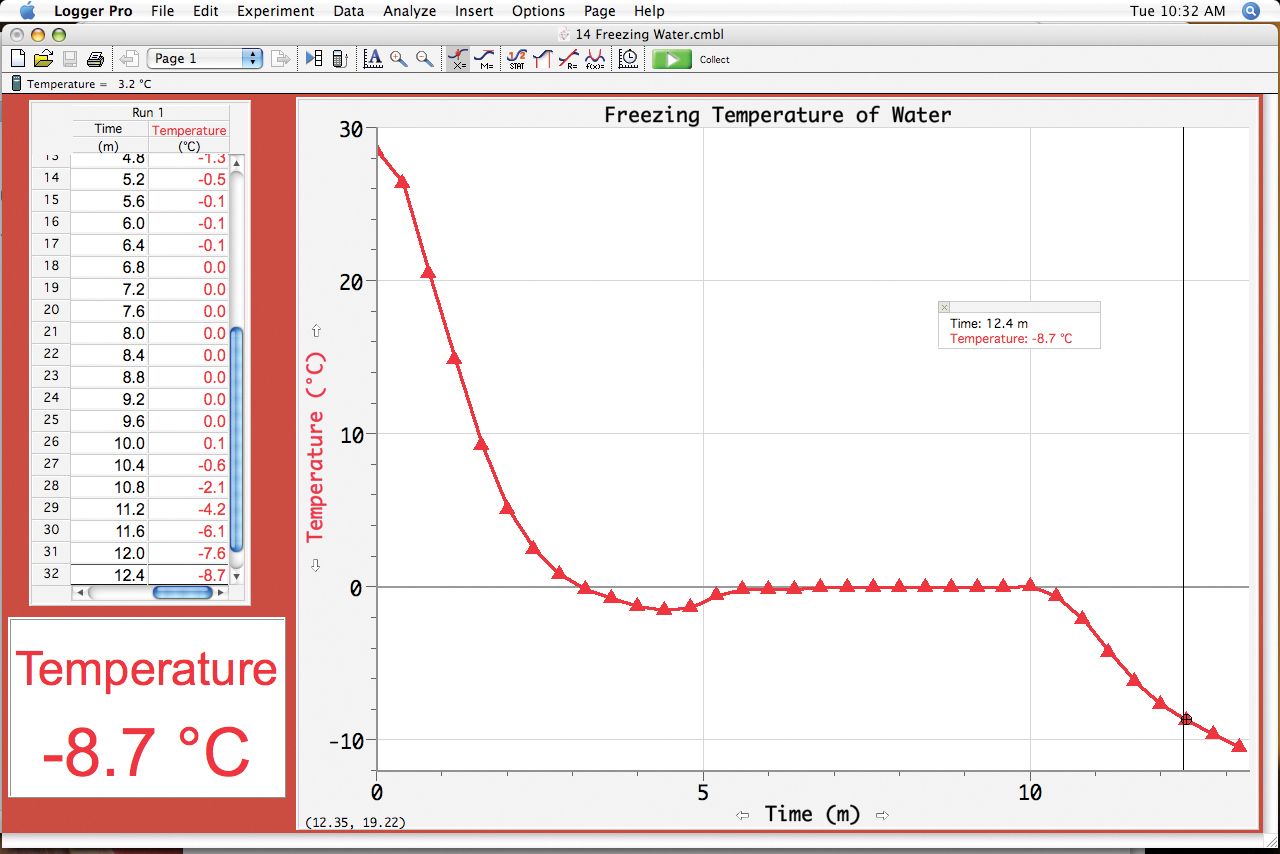Open the Page 1 dropdown selector
This screenshot has height=854, width=1280.
tap(204, 58)
